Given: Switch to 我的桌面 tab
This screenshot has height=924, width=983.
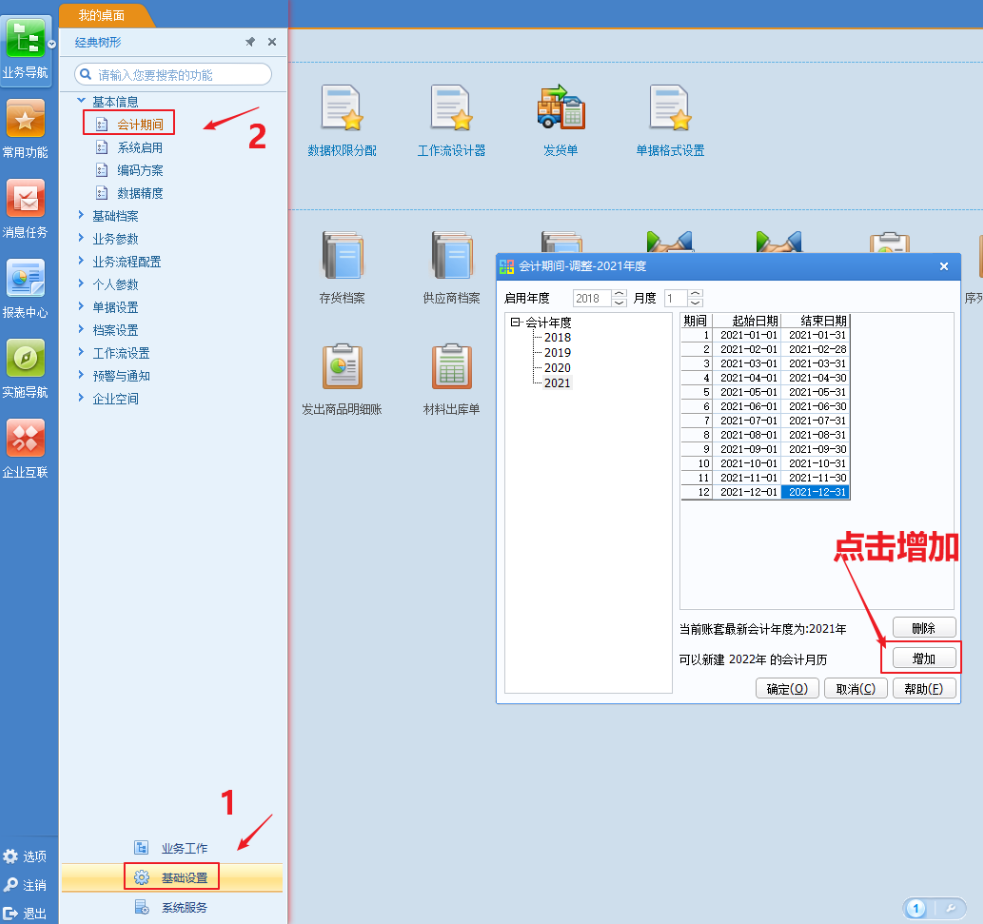Looking at the screenshot, I should [102, 15].
